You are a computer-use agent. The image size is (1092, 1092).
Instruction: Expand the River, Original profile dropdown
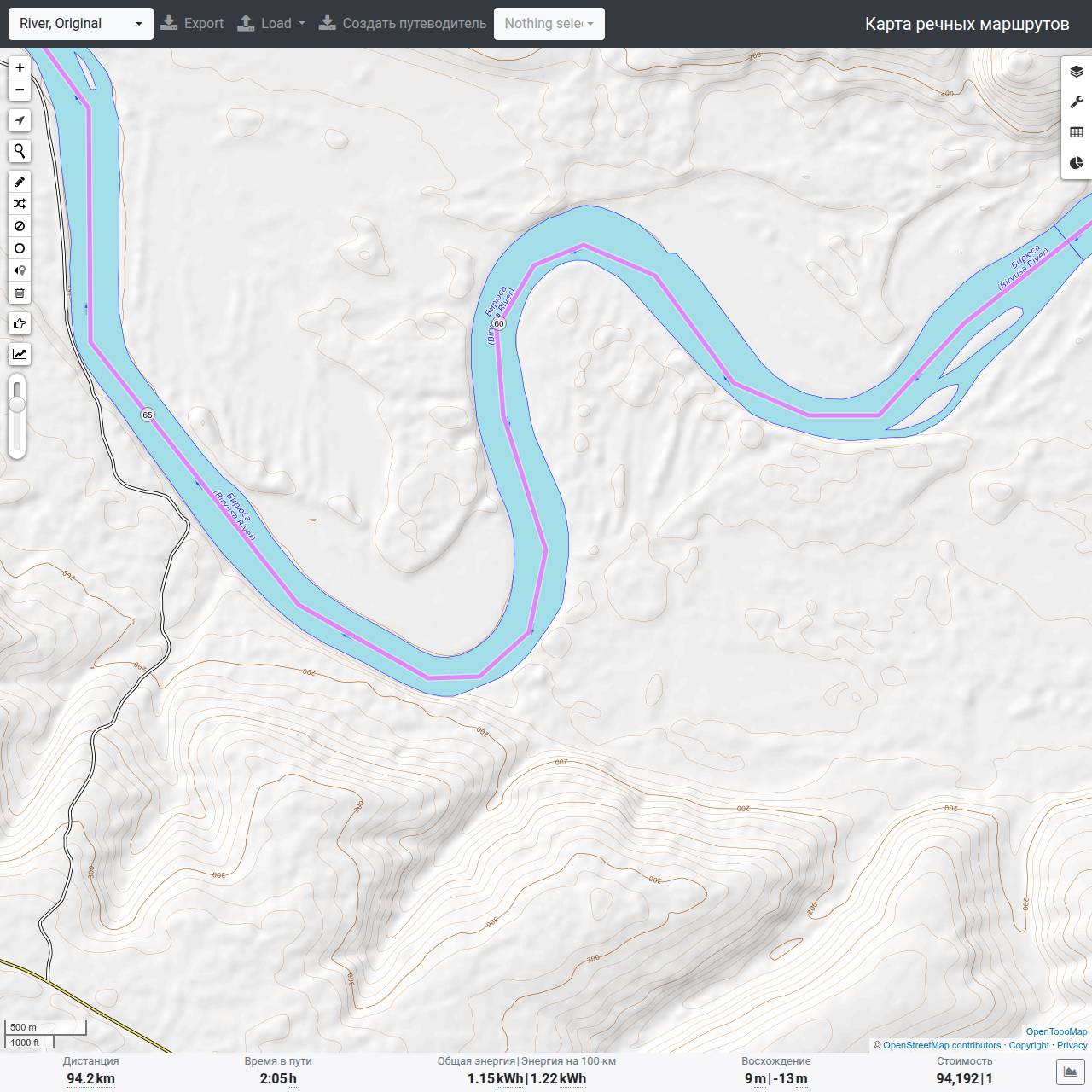pyautogui.click(x=81, y=24)
